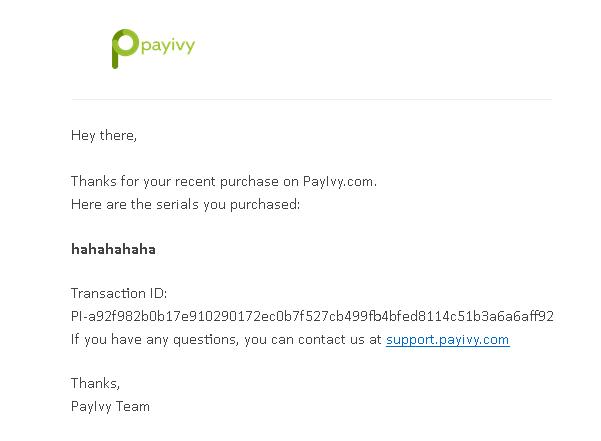
Task: Click the Hey there greeting line
Action: pyautogui.click(x=104, y=136)
